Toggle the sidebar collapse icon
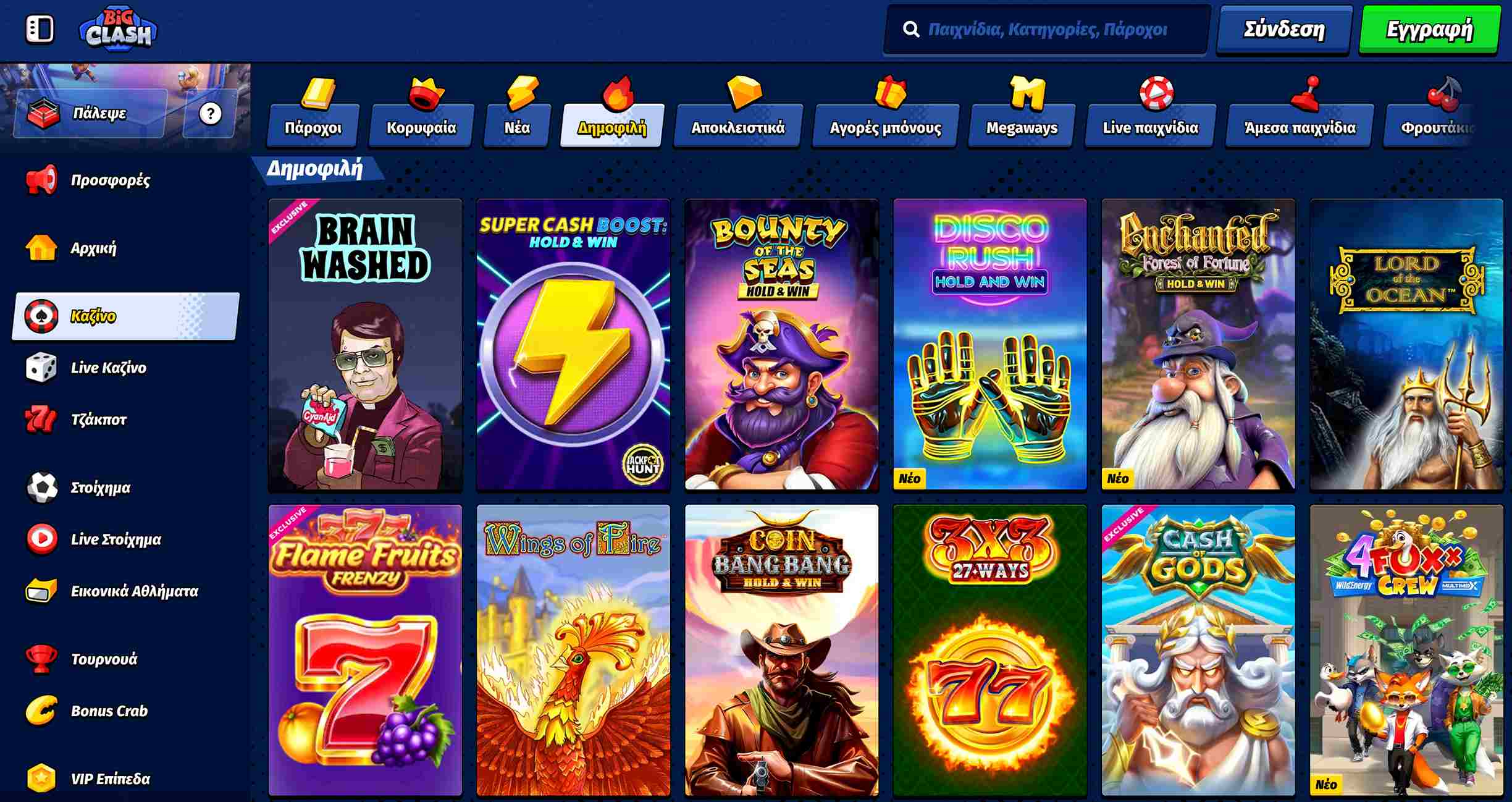This screenshot has height=802, width=1512. tap(40, 29)
